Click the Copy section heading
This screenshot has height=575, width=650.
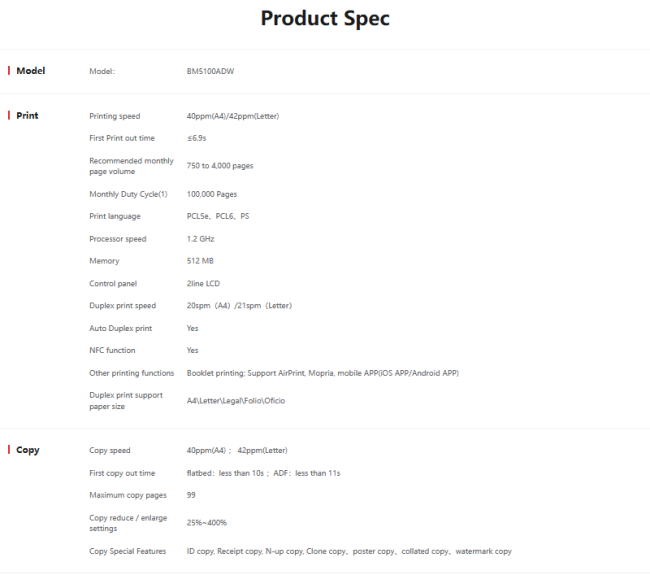click(x=28, y=450)
